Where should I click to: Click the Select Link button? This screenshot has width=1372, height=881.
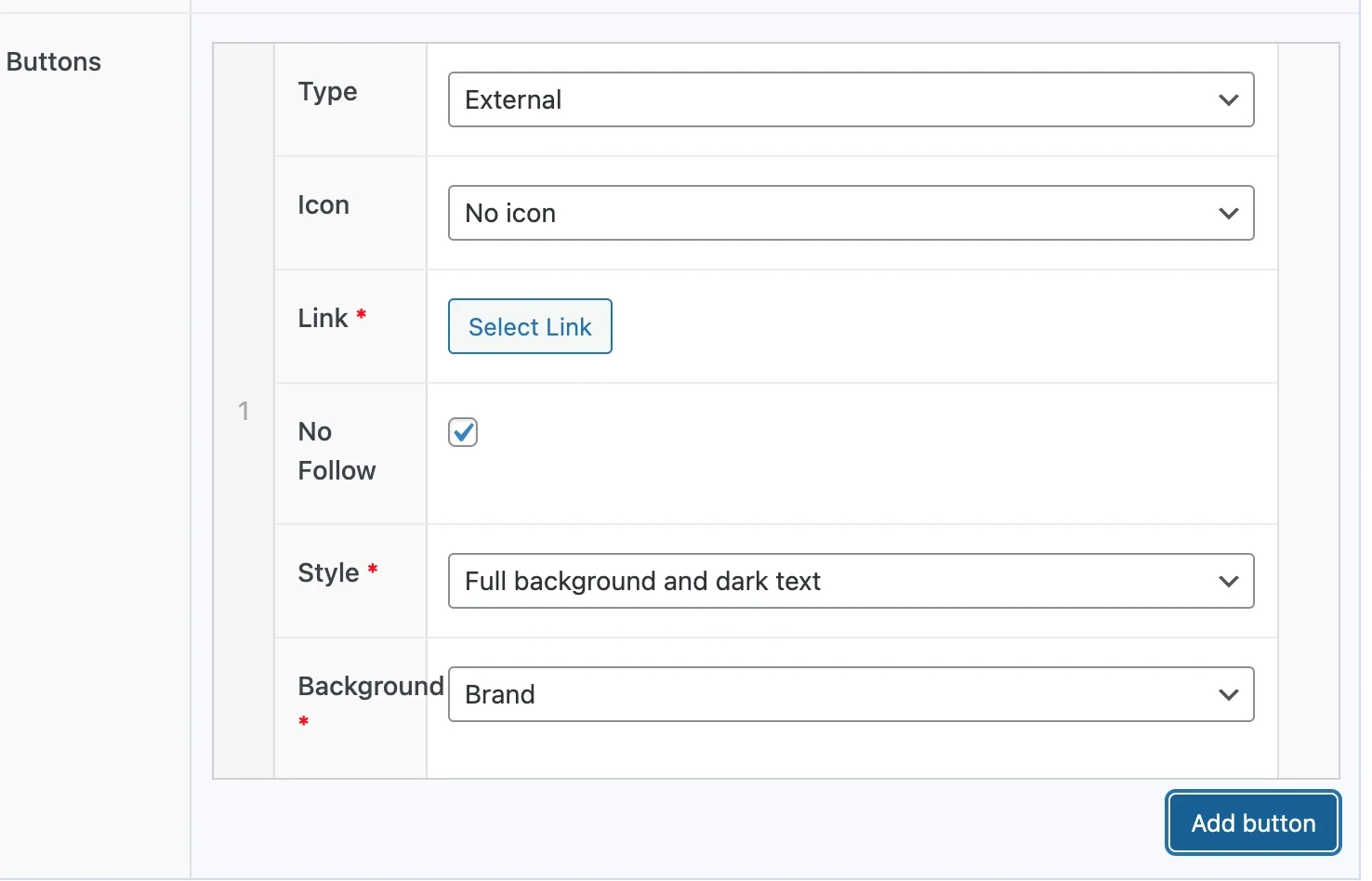click(530, 326)
